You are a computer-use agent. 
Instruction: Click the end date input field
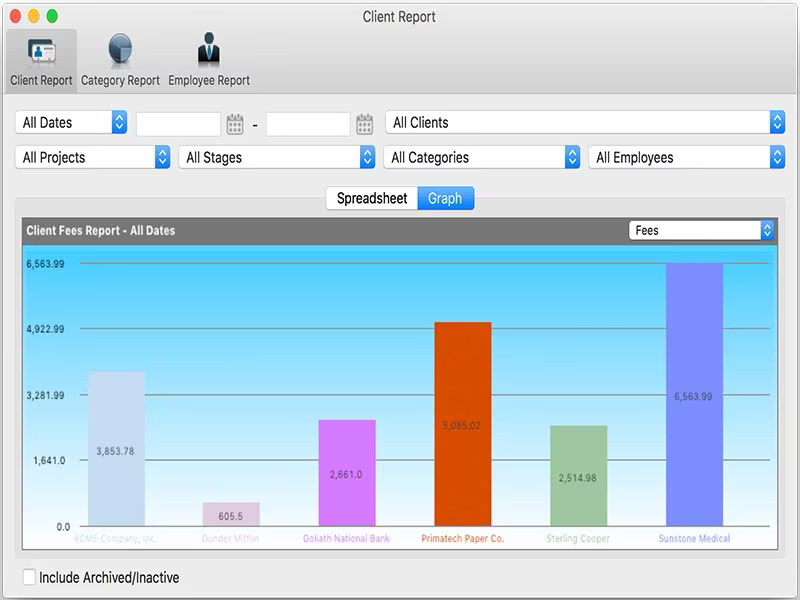coord(308,124)
